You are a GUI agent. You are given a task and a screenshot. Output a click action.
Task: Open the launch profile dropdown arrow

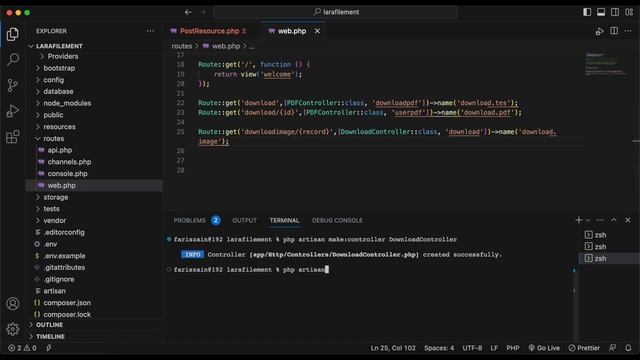(588, 220)
